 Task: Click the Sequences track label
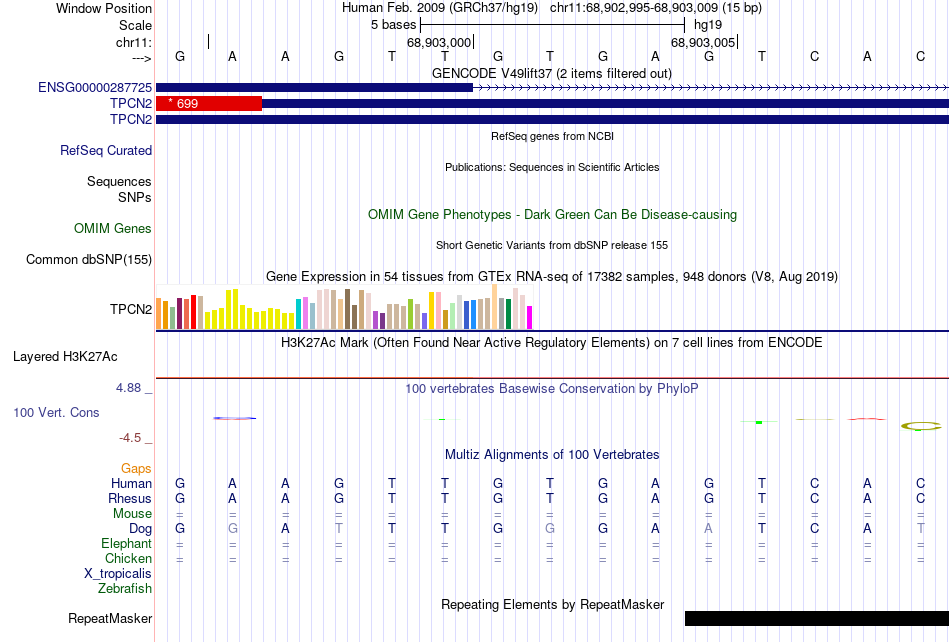tap(119, 181)
